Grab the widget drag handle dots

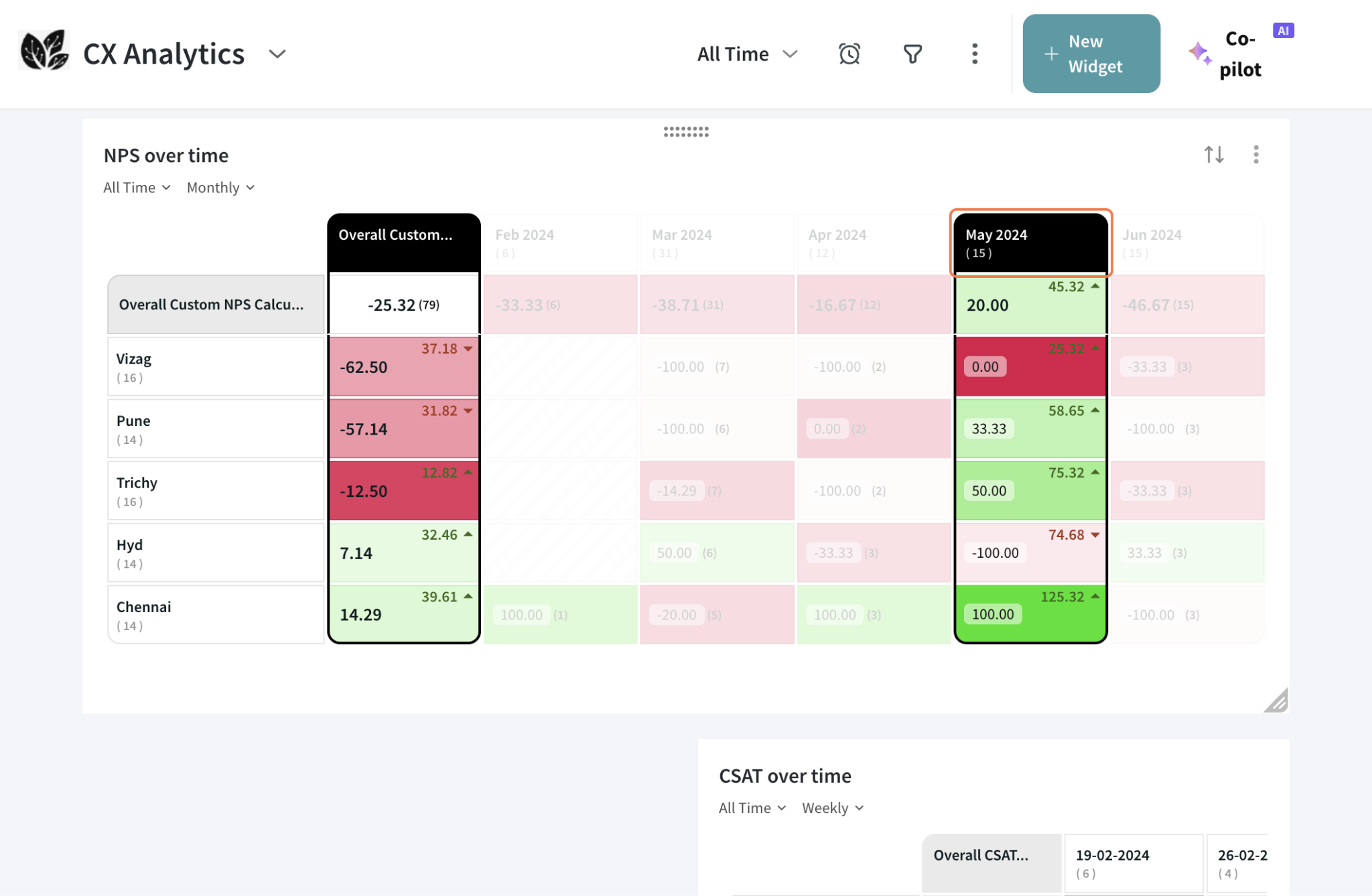[685, 132]
